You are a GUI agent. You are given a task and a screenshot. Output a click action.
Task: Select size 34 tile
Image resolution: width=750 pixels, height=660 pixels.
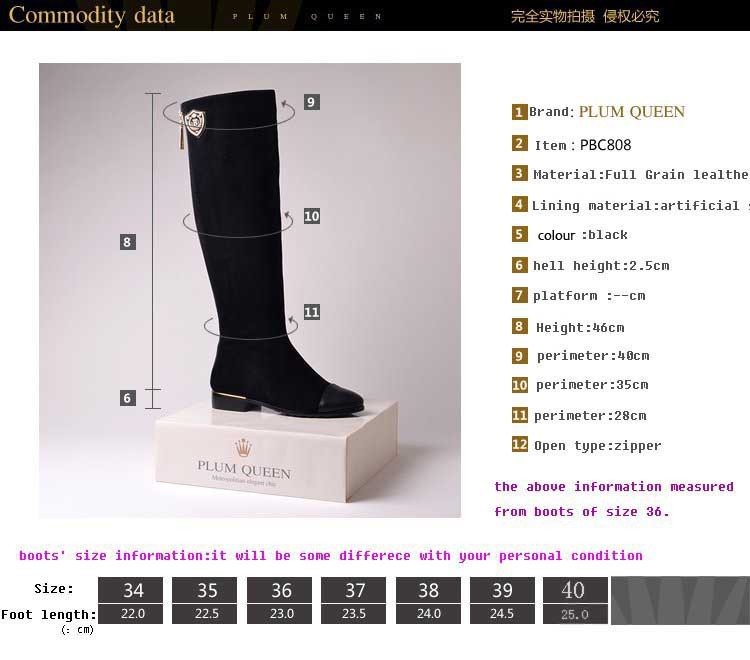click(130, 590)
